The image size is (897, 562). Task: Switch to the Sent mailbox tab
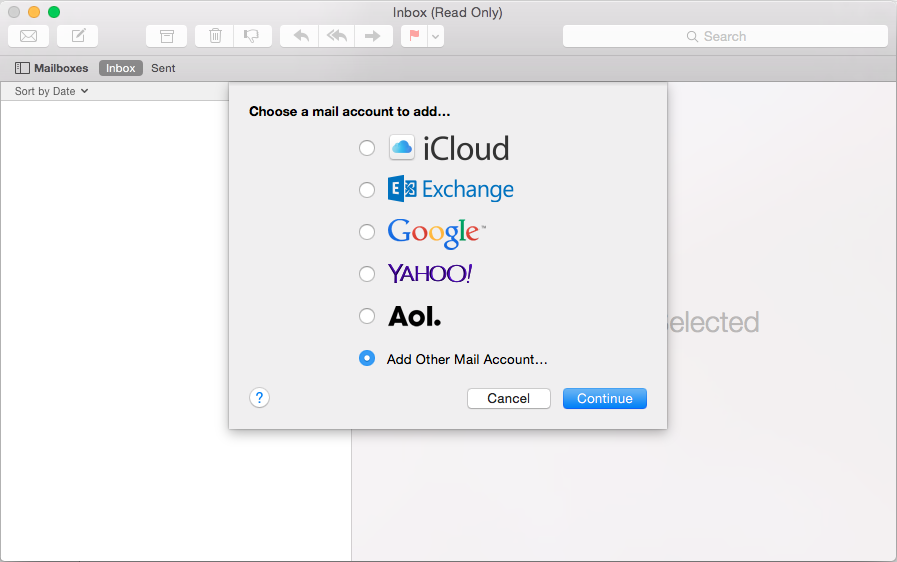[x=163, y=68]
